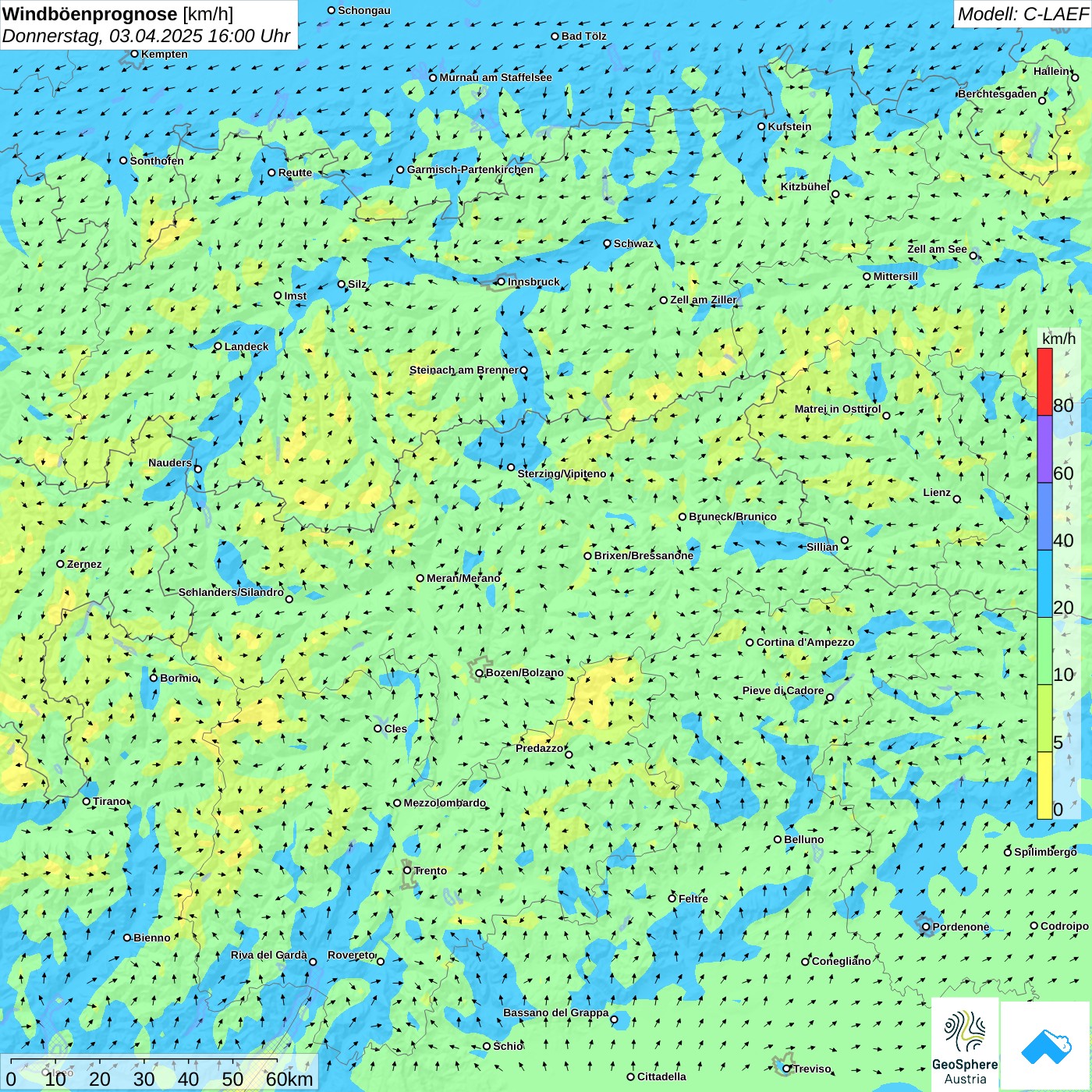The height and width of the screenshot is (1092, 1092).
Task: Click the 'Bienno' label
Action: coord(152,938)
